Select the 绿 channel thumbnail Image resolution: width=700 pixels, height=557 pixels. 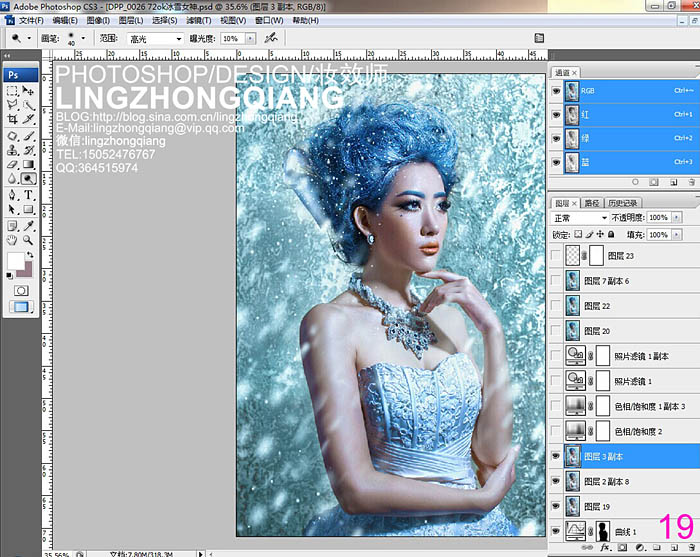click(571, 138)
